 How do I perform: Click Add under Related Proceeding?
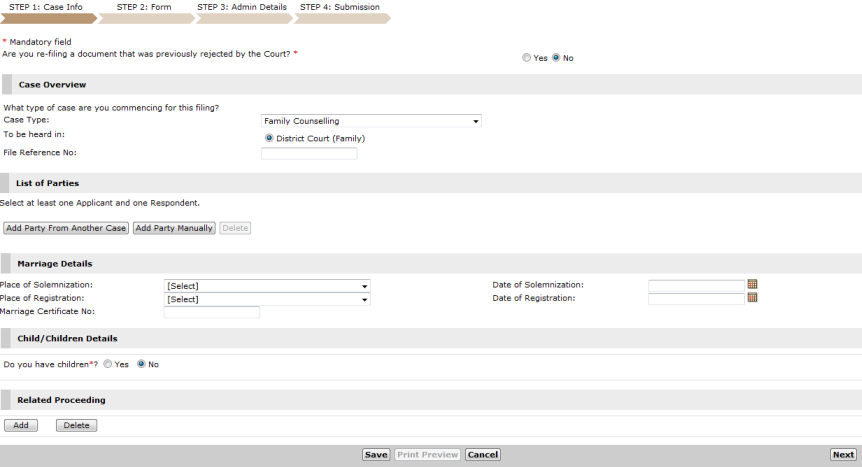coord(20,425)
